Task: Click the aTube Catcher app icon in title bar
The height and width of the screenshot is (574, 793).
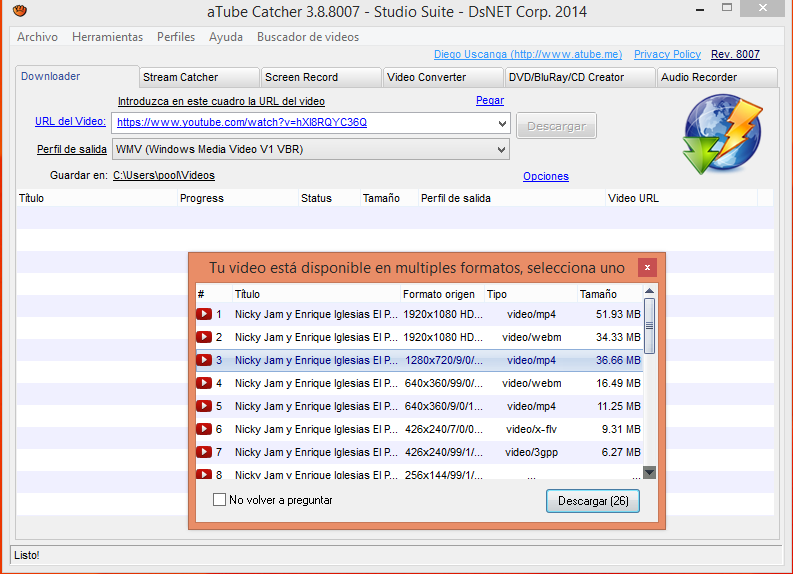Action: pyautogui.click(x=20, y=11)
